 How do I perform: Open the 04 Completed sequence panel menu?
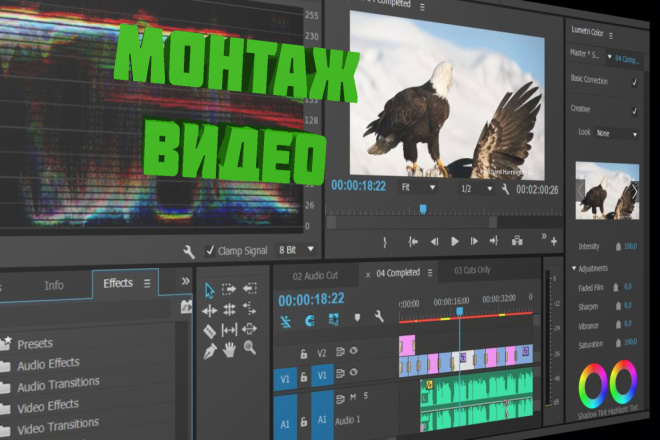[x=430, y=273]
